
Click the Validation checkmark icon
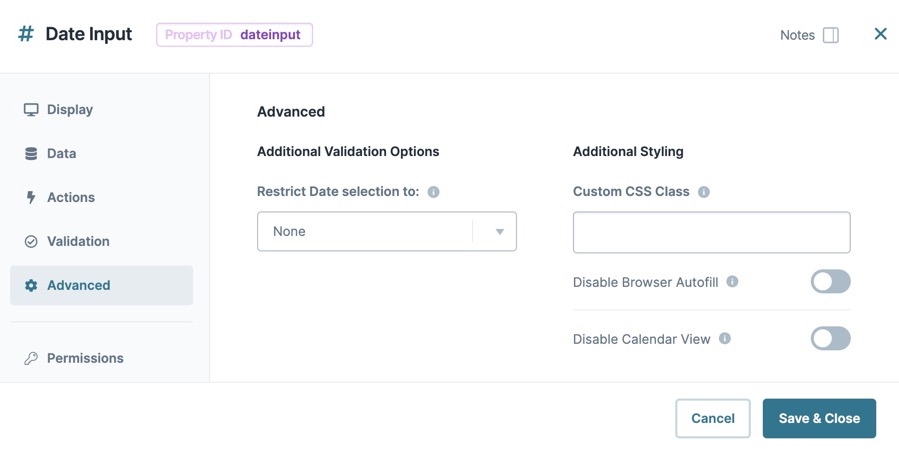(31, 241)
